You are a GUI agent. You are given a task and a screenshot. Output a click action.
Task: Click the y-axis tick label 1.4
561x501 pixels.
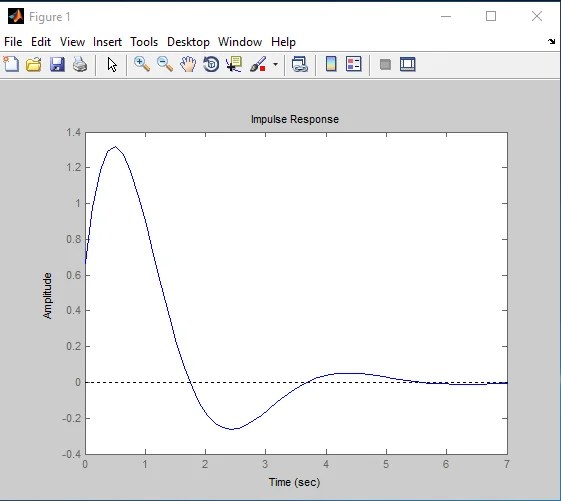(x=73, y=133)
